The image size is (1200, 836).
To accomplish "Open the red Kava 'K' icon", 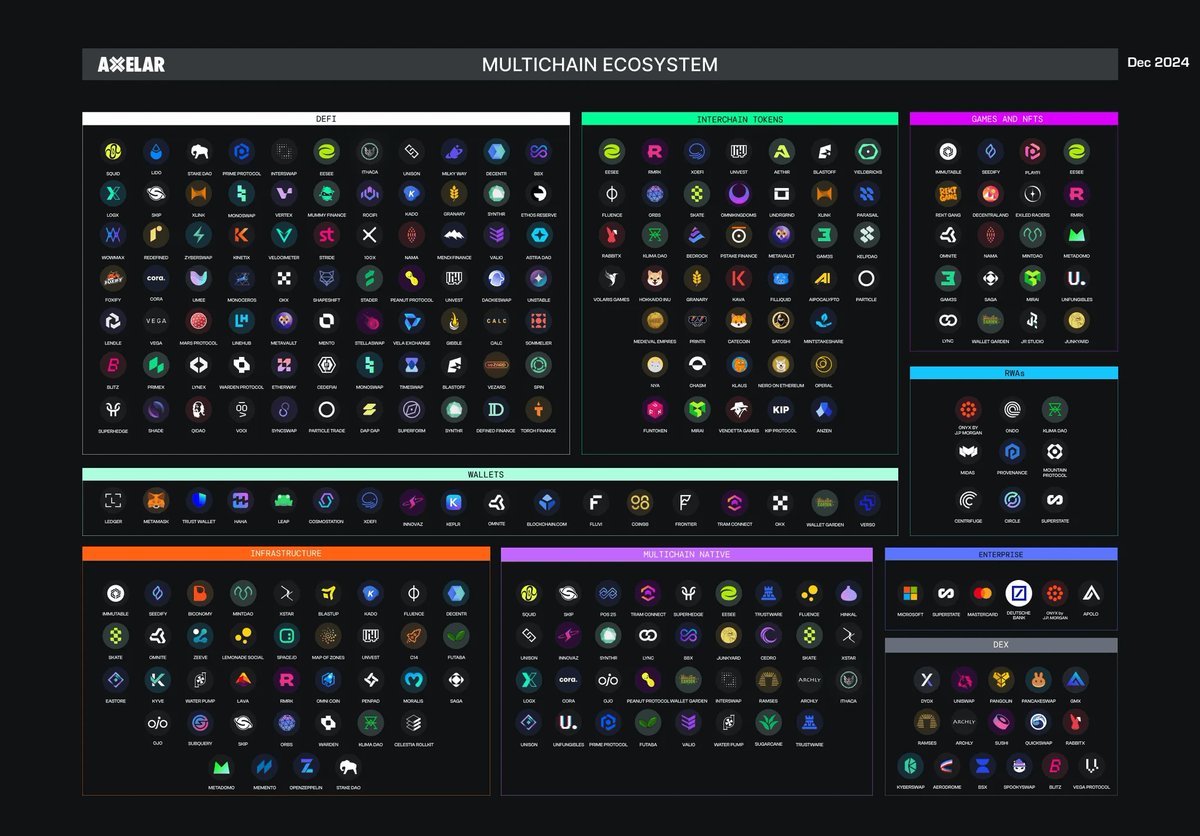I will [x=739, y=279].
